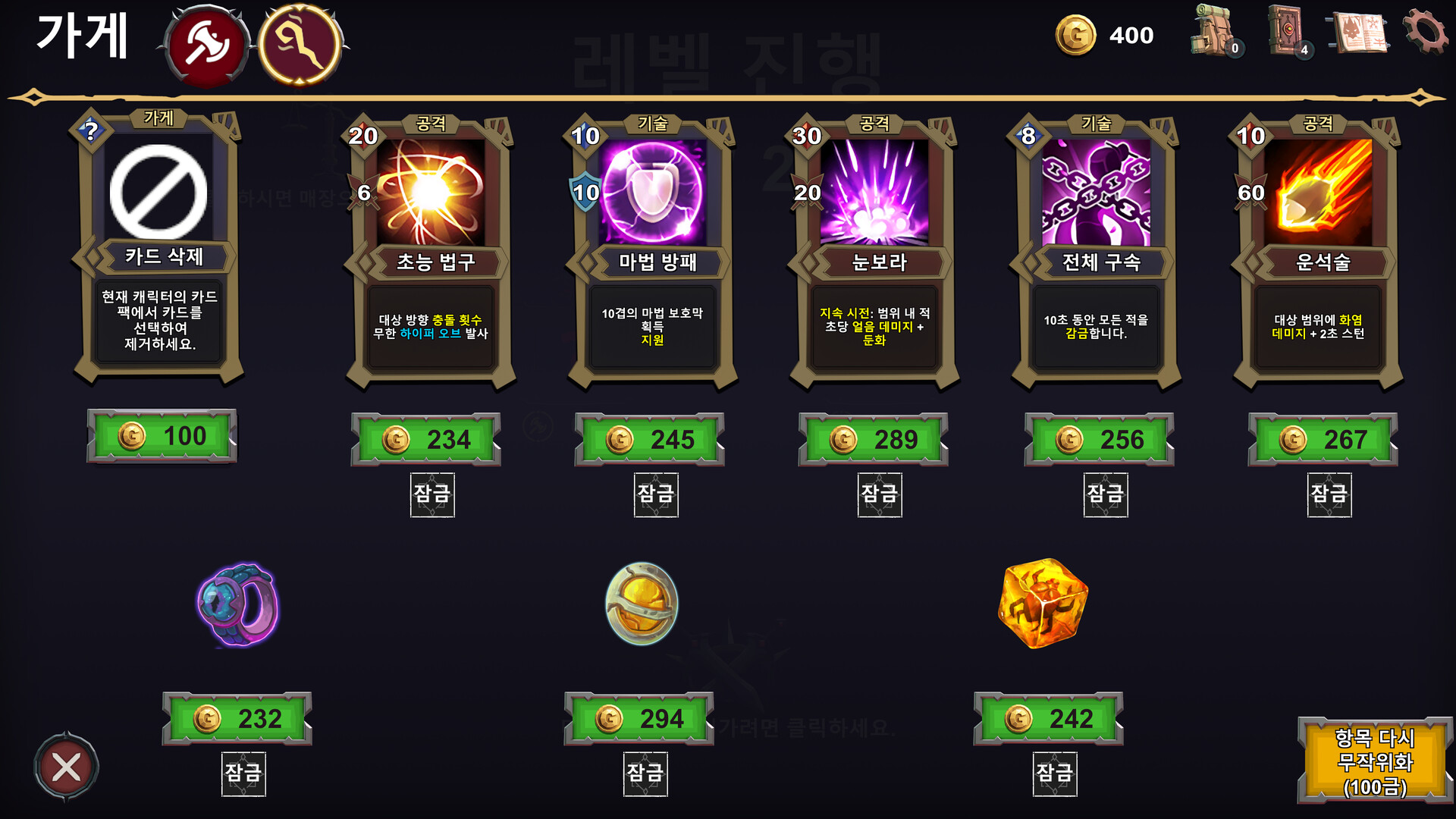This screenshot has height=819, width=1456.
Task: Buy card removal for 100 gold
Action: click(162, 436)
